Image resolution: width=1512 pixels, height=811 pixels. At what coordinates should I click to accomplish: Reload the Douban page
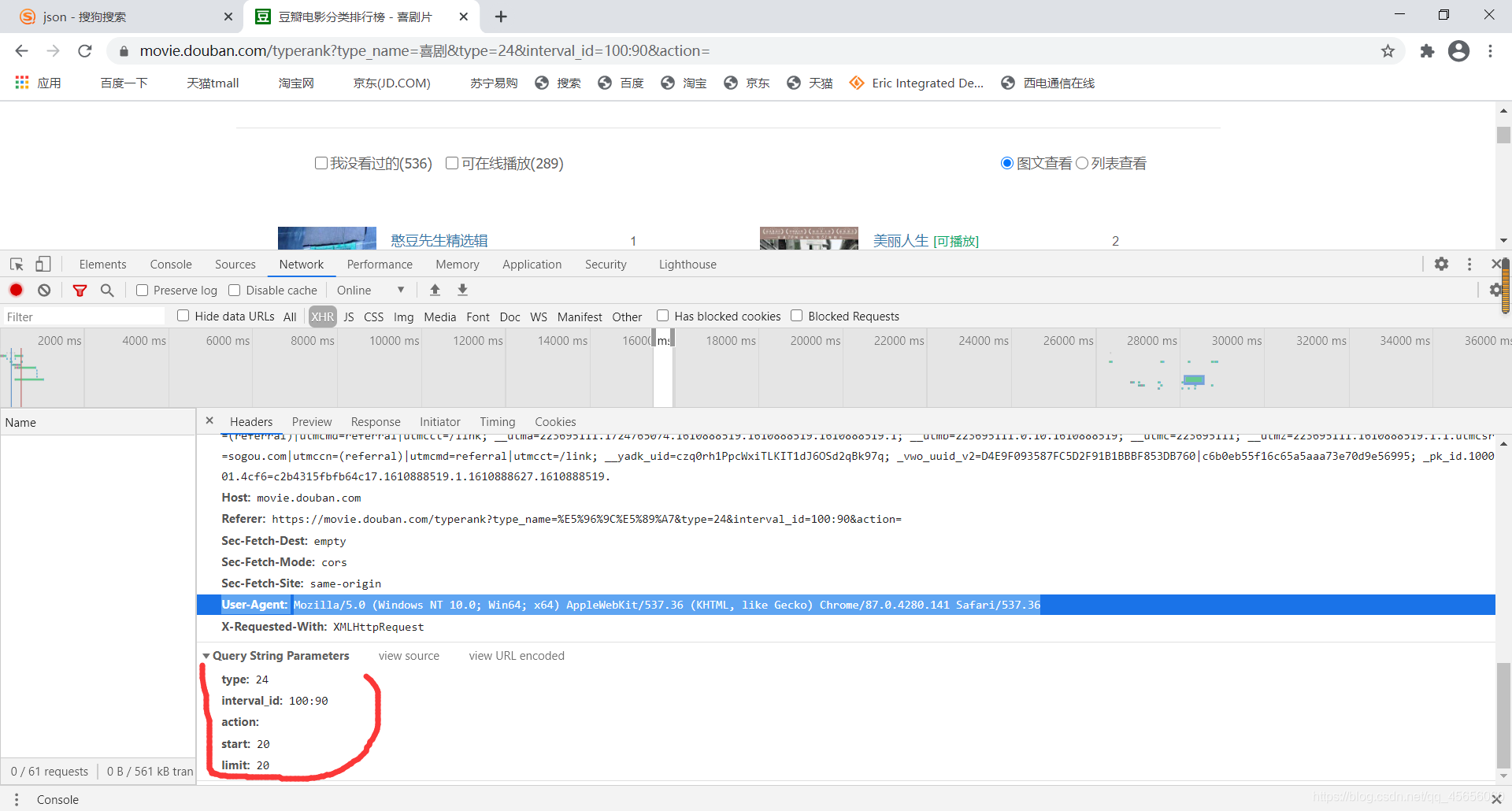(85, 51)
